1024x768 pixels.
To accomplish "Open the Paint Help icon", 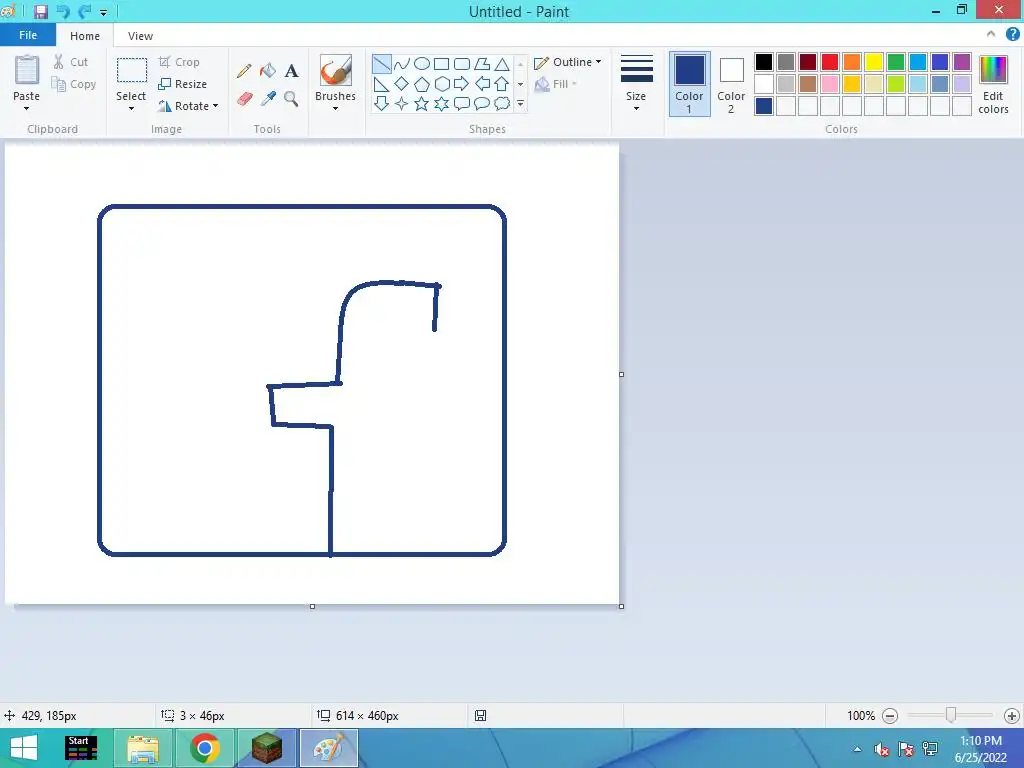I will pyautogui.click(x=1013, y=35).
